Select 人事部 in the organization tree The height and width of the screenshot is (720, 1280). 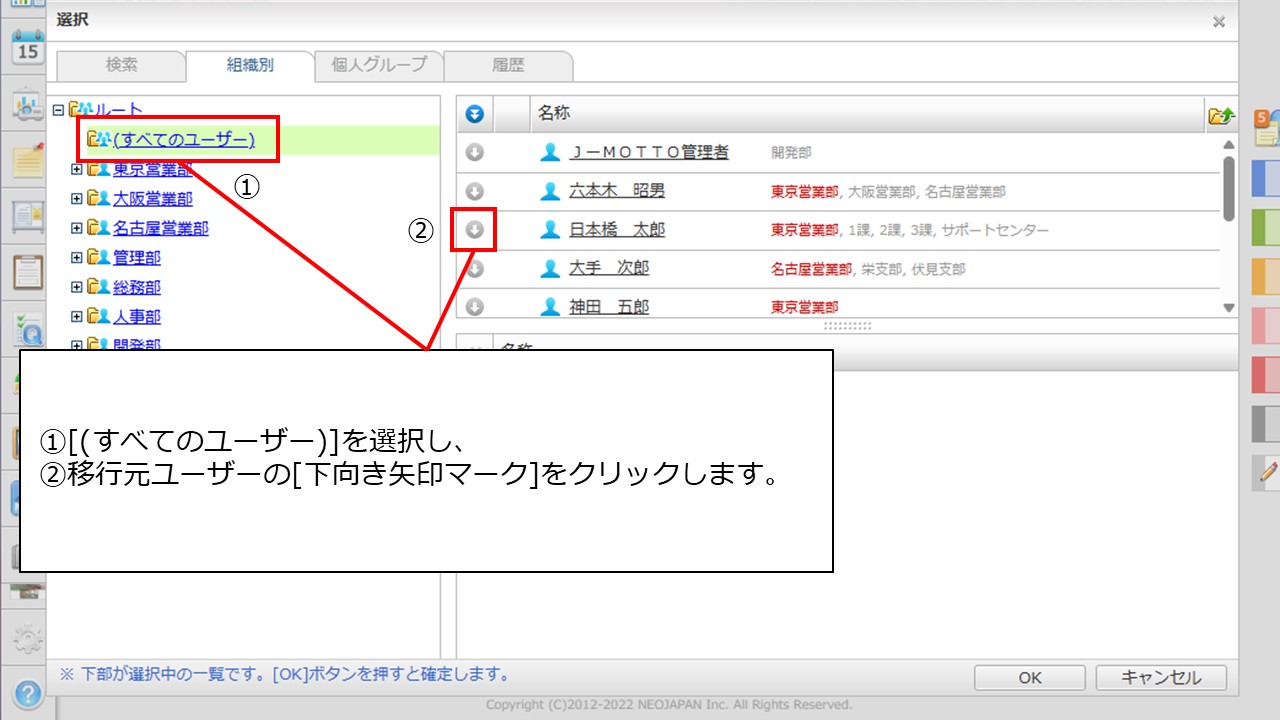[136, 316]
